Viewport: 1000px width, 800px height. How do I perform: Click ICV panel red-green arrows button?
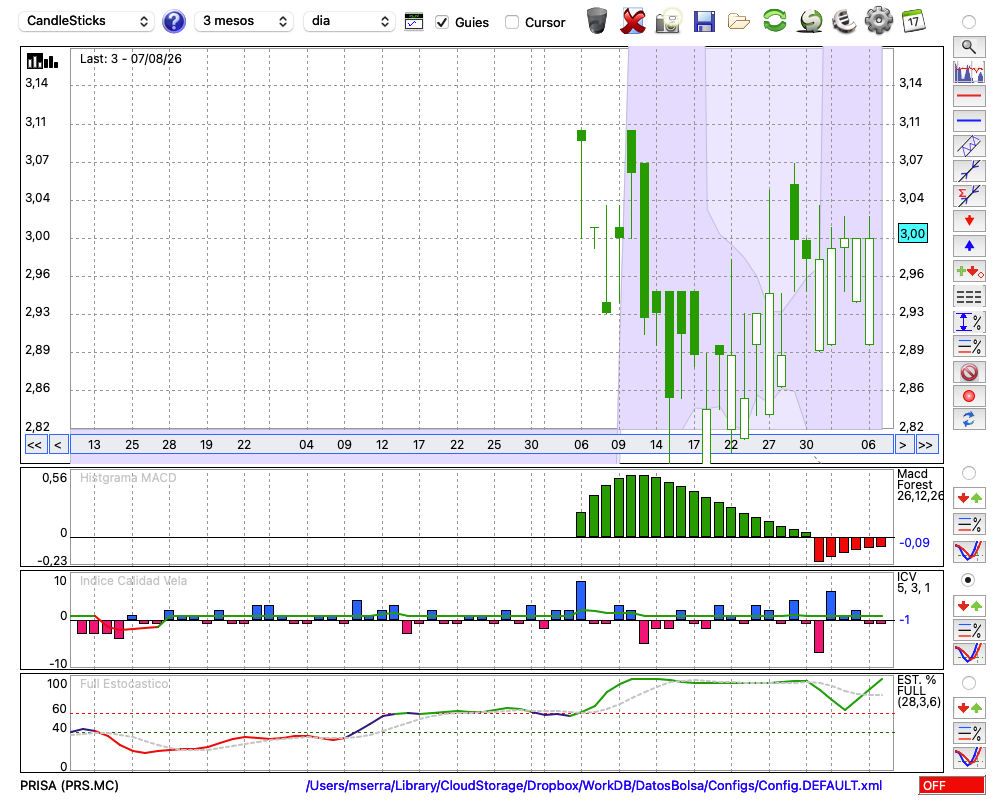click(969, 605)
